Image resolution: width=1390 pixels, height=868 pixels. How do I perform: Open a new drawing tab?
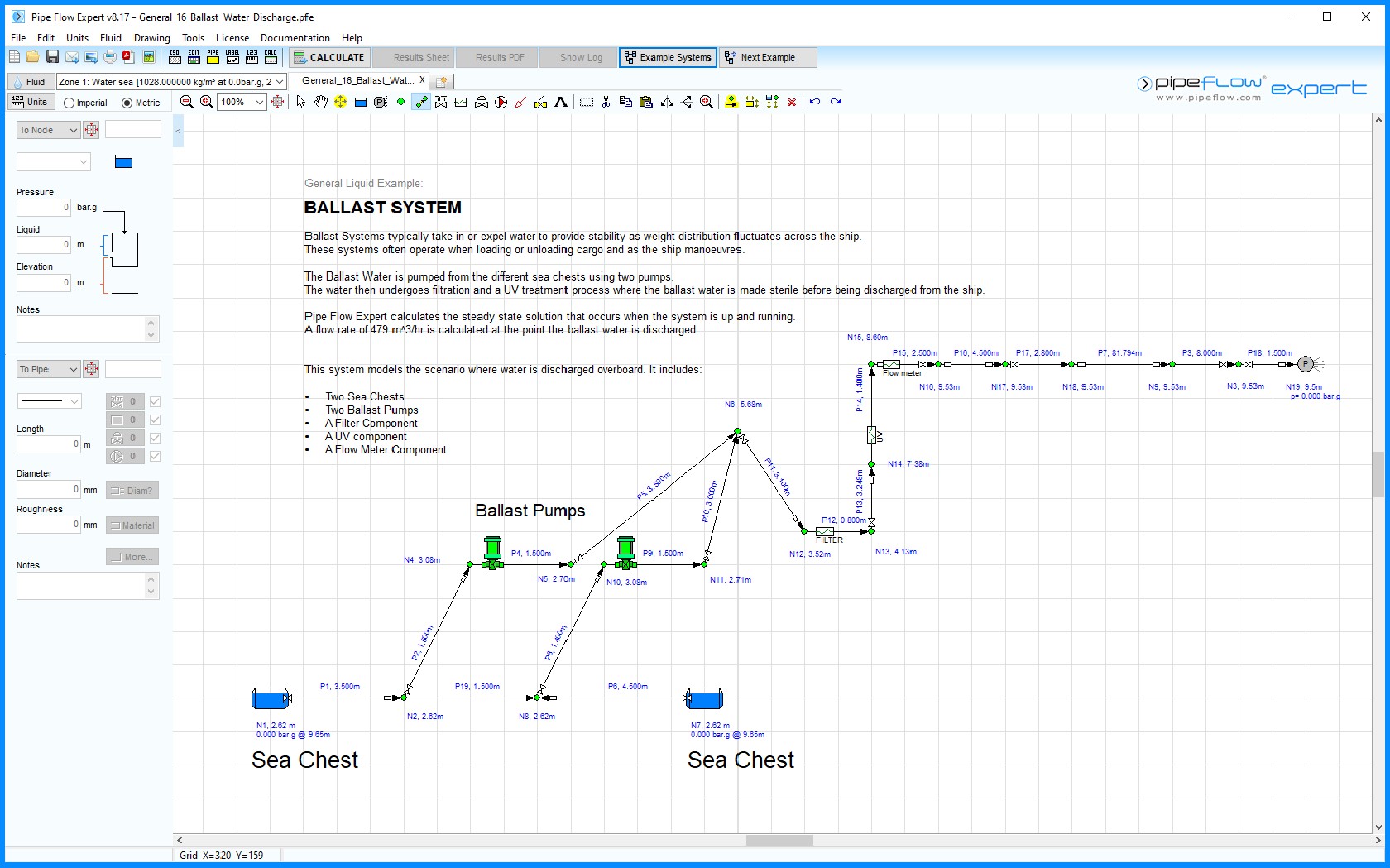[442, 81]
